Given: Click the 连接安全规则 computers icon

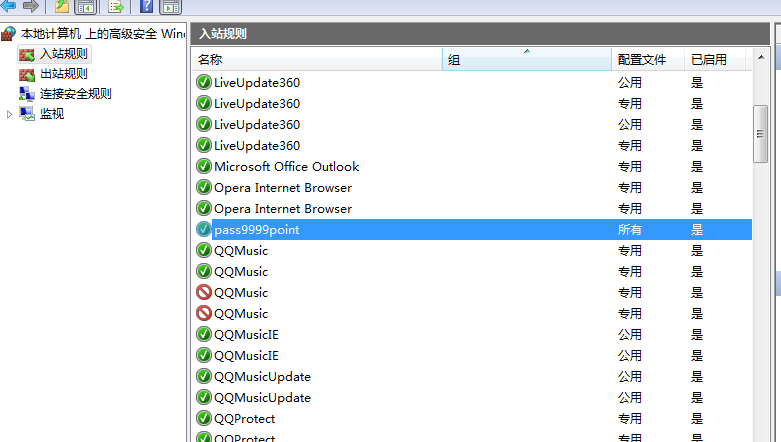Looking at the screenshot, I should coord(27,94).
